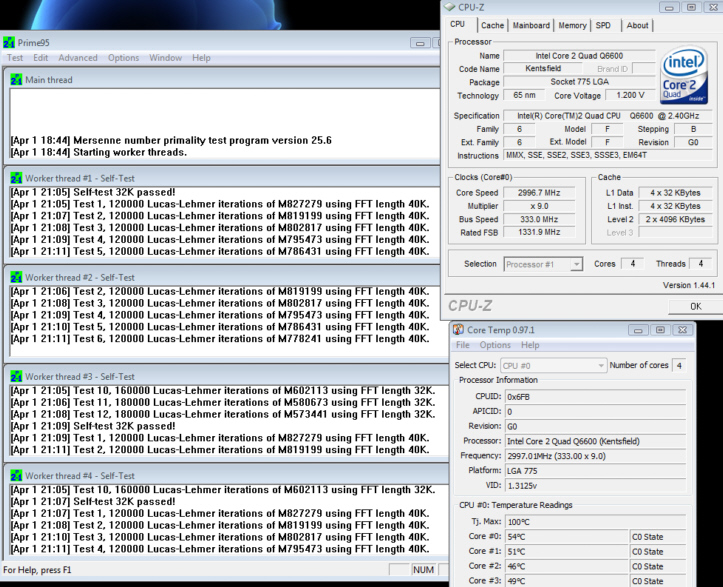Minimize the Core Temp window
The width and height of the screenshot is (723, 587).
coord(638,330)
